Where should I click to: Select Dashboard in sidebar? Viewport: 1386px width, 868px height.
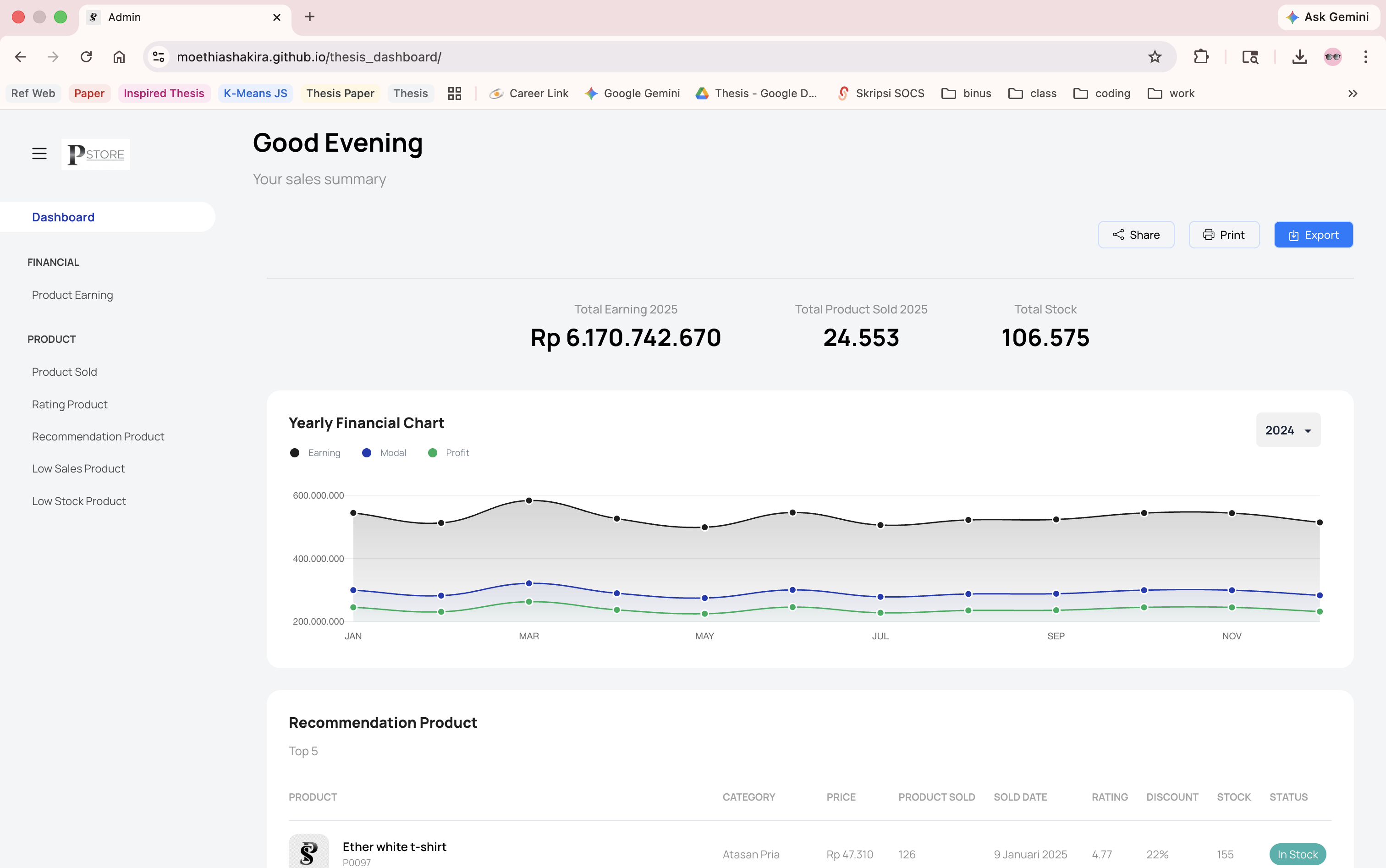[x=107, y=217]
